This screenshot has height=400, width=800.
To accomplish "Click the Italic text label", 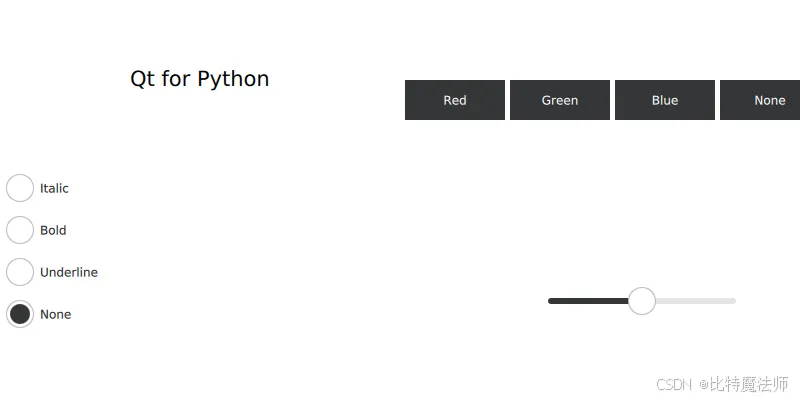I will point(54,188).
